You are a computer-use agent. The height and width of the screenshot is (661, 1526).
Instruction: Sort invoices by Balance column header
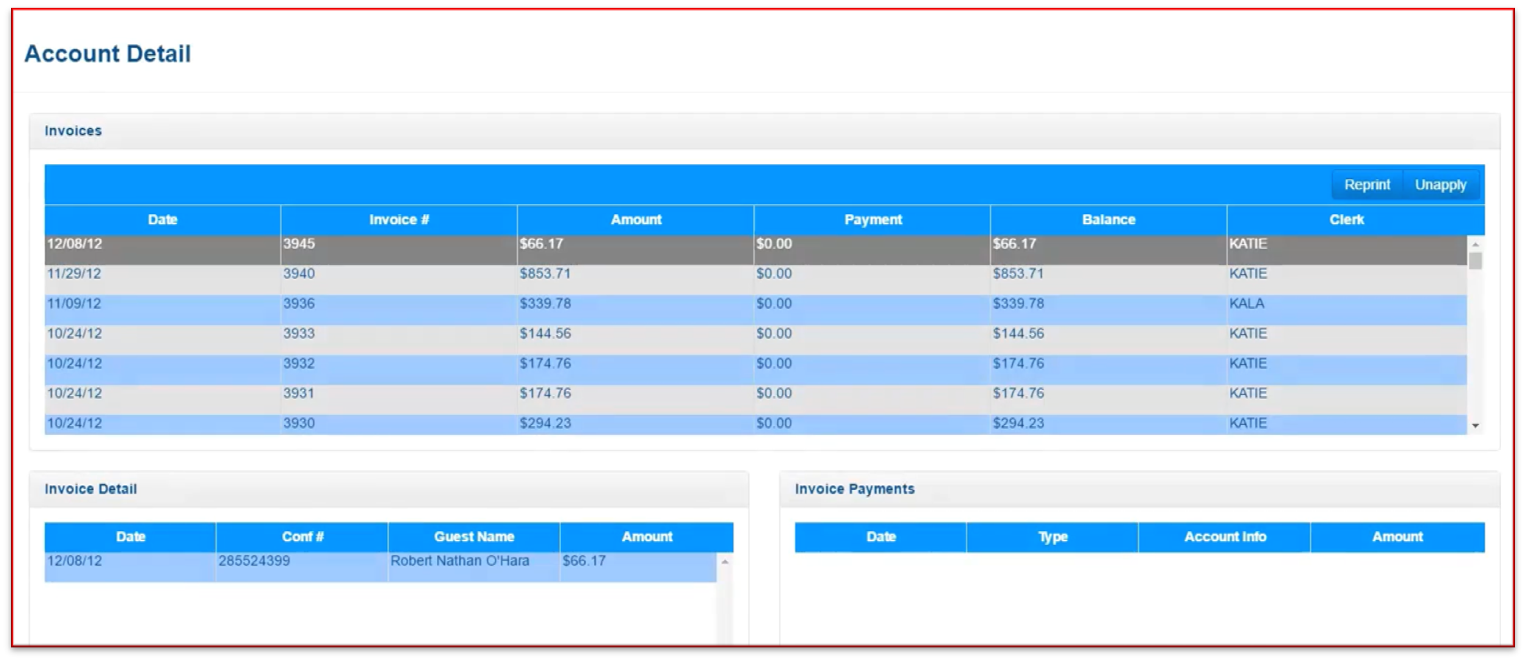[1108, 220]
